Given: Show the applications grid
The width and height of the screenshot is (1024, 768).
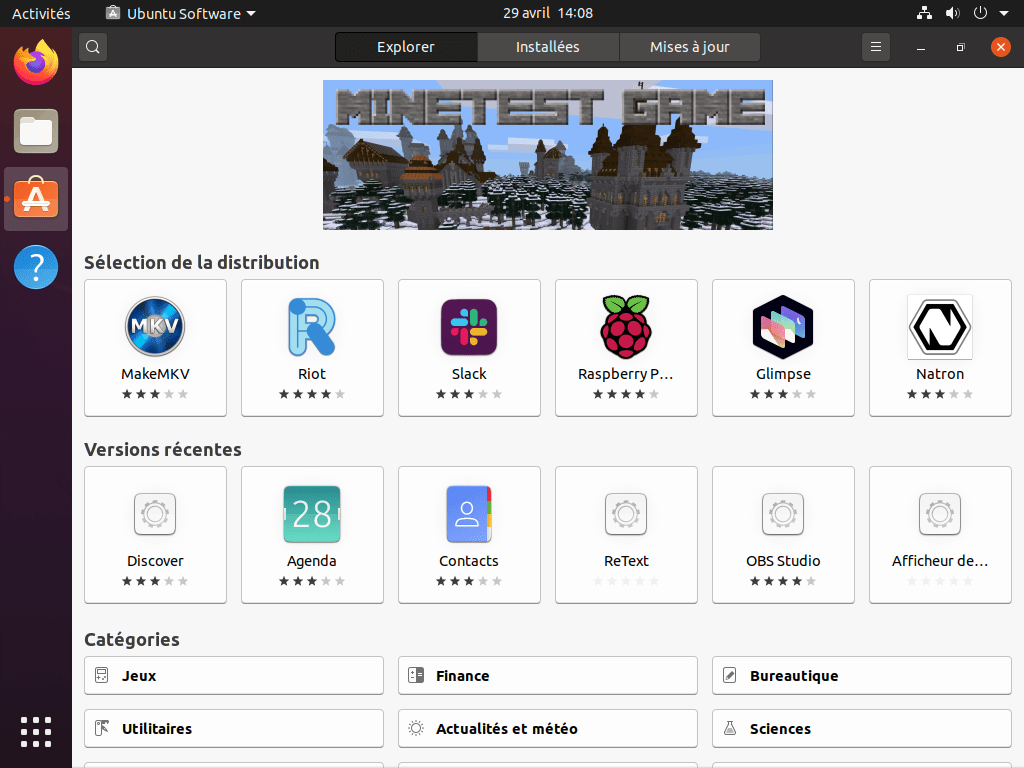Looking at the screenshot, I should 36,732.
